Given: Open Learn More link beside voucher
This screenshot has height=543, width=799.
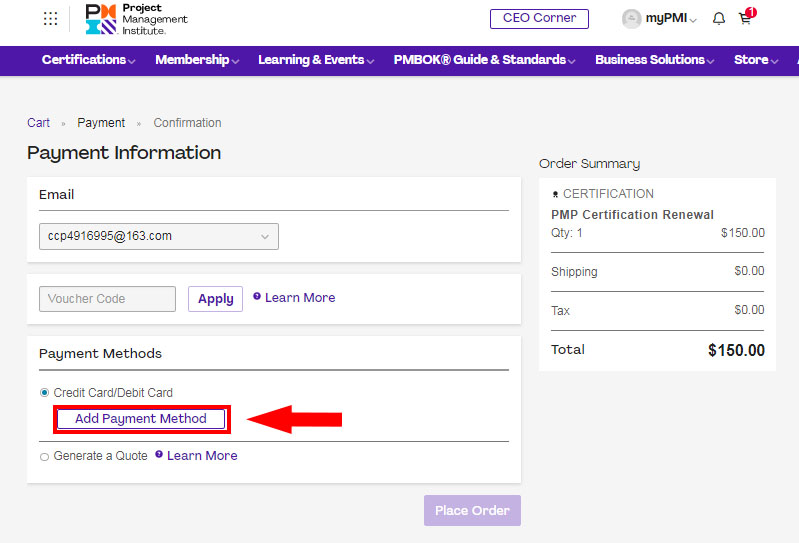Looking at the screenshot, I should pyautogui.click(x=300, y=297).
